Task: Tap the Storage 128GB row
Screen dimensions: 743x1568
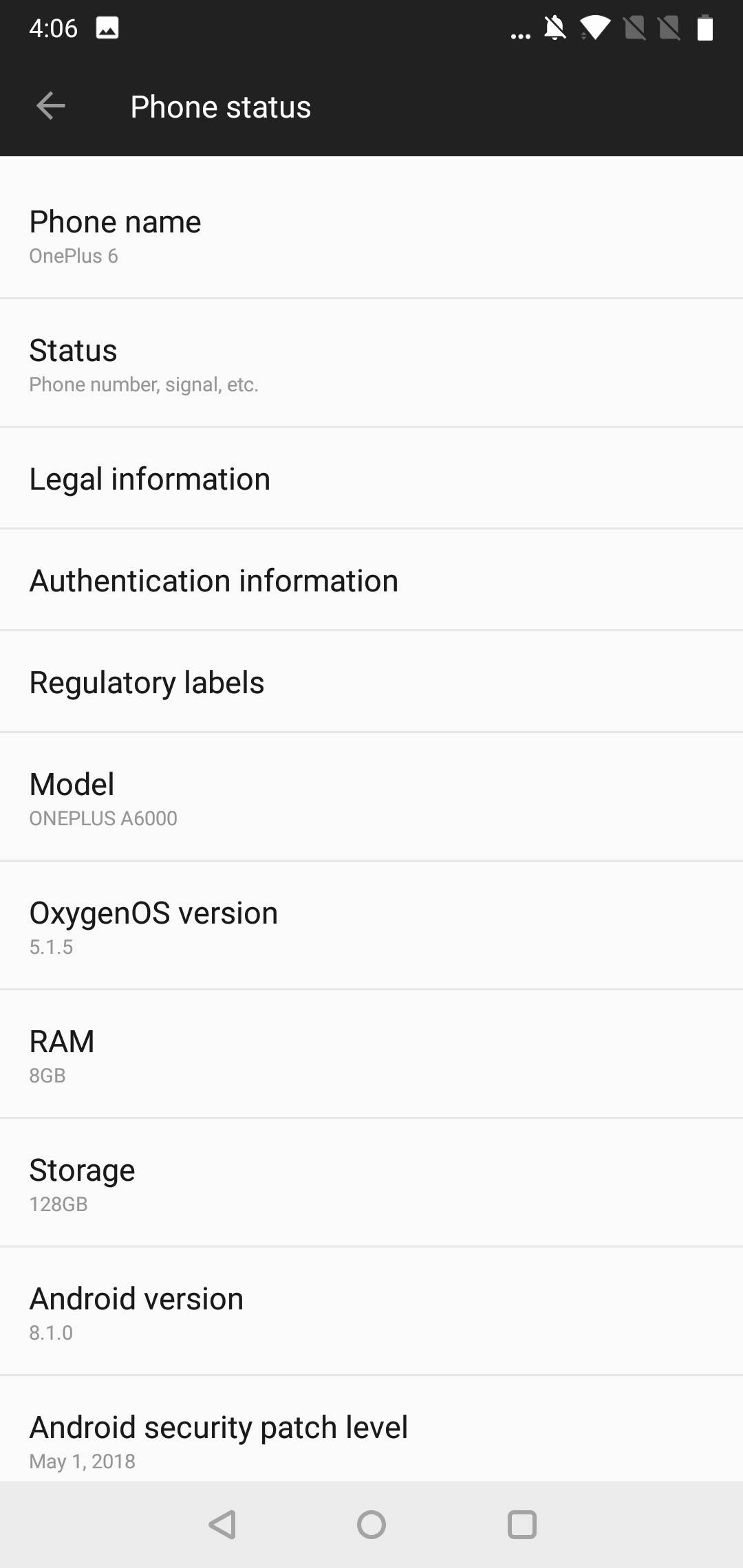Action: (371, 1182)
